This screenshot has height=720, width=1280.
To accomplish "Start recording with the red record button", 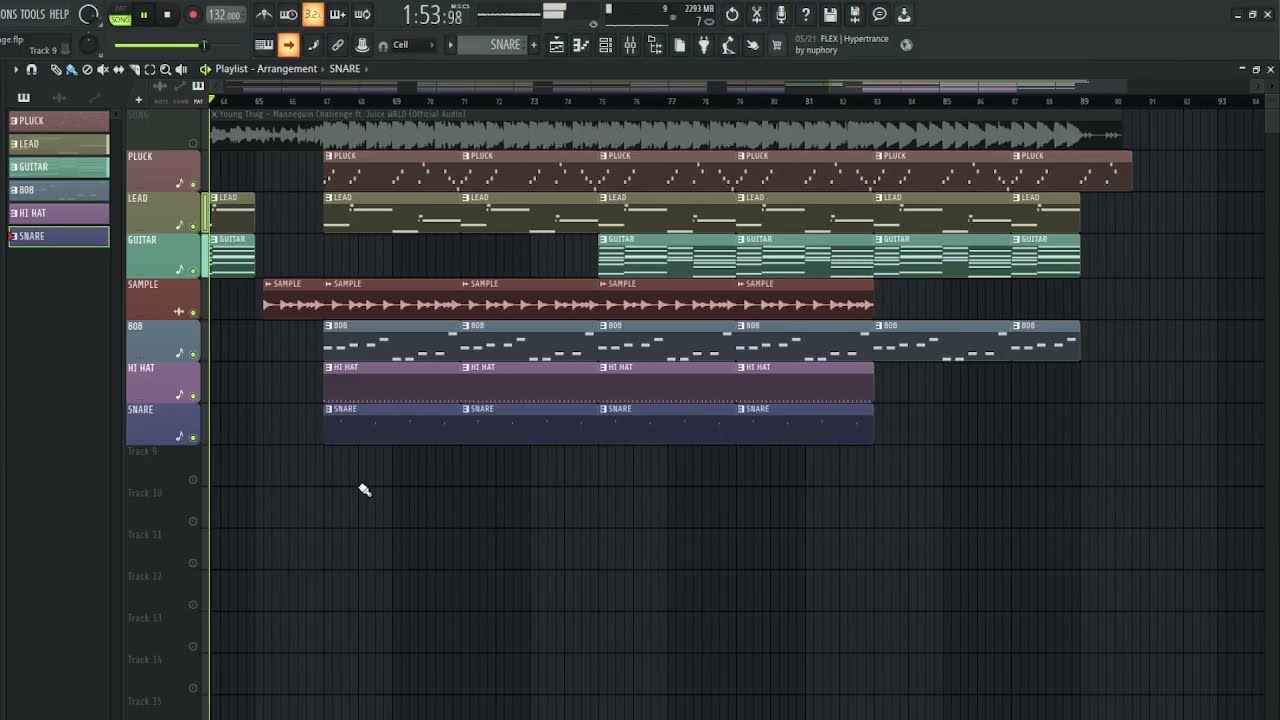I will [193, 15].
